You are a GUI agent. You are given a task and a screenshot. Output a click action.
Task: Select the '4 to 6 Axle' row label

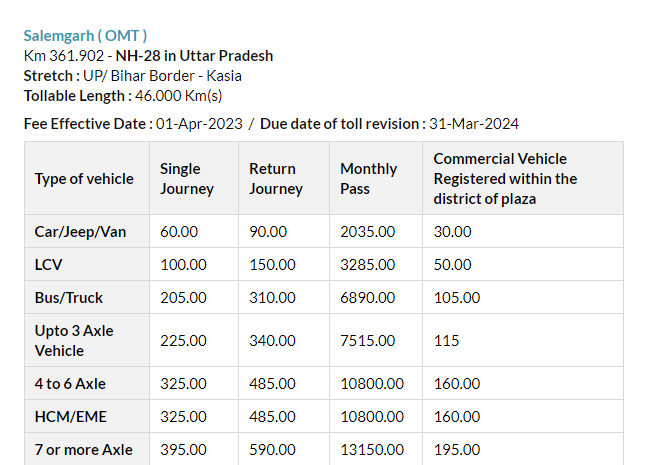[70, 383]
